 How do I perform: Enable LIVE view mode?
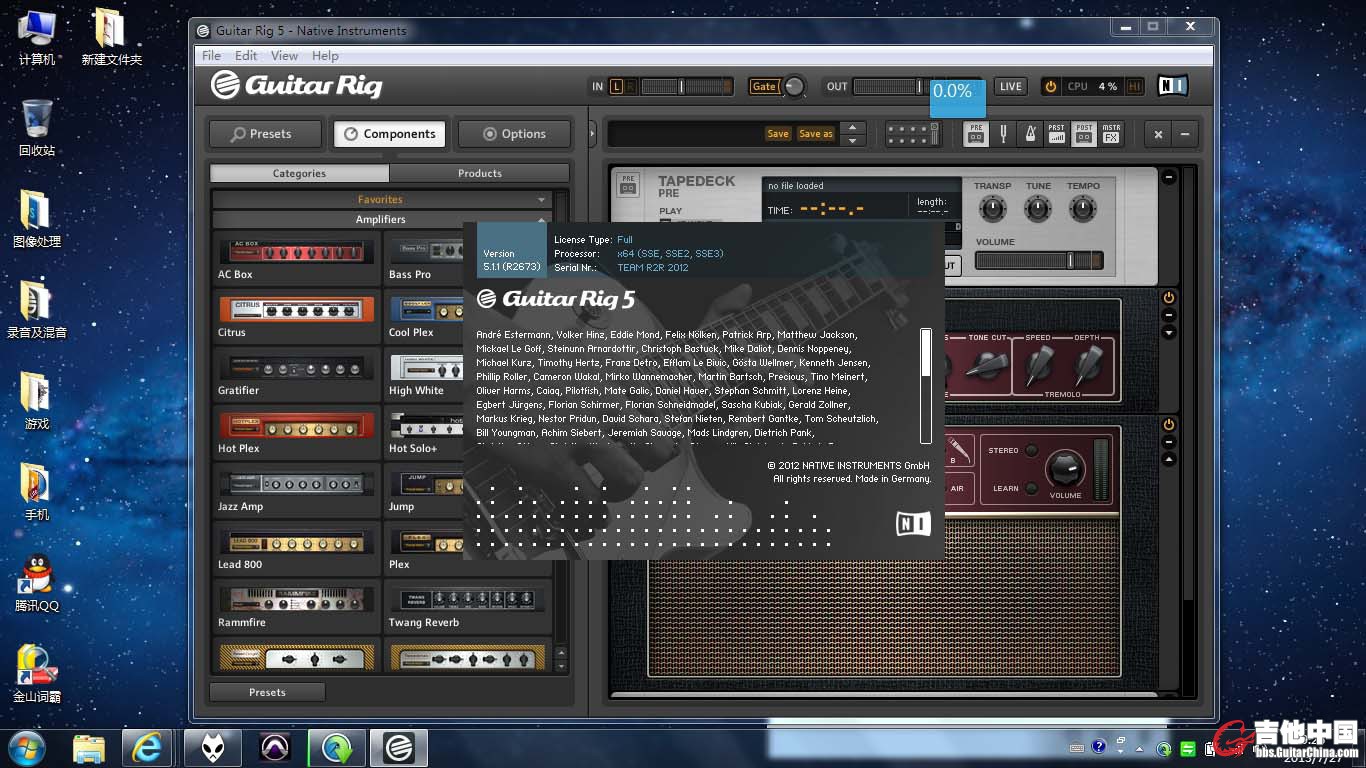(1011, 87)
